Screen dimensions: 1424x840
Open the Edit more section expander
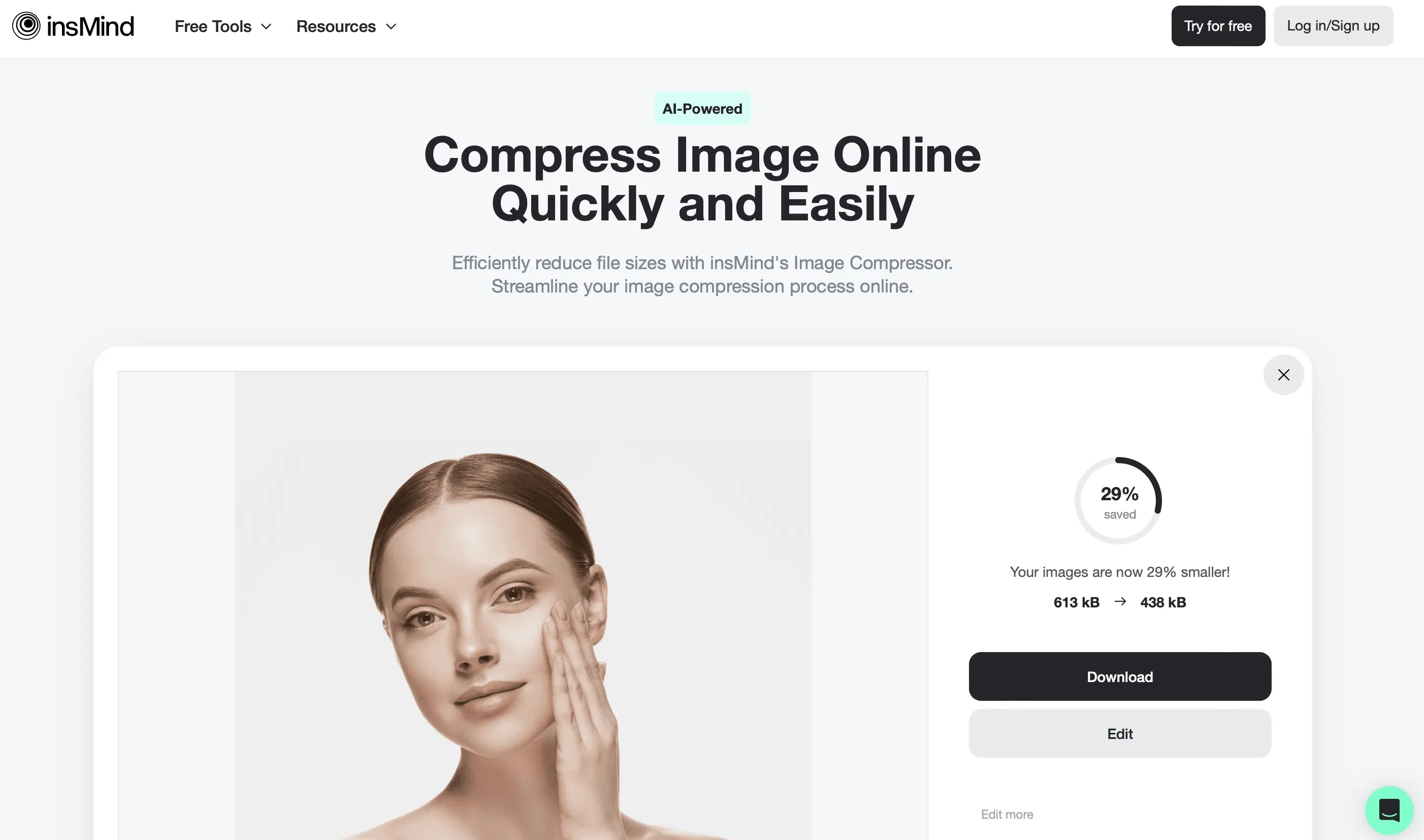click(x=1007, y=813)
